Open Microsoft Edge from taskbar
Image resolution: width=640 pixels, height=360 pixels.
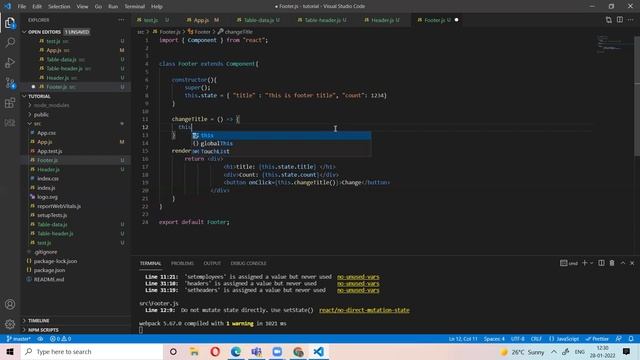pos(236,351)
